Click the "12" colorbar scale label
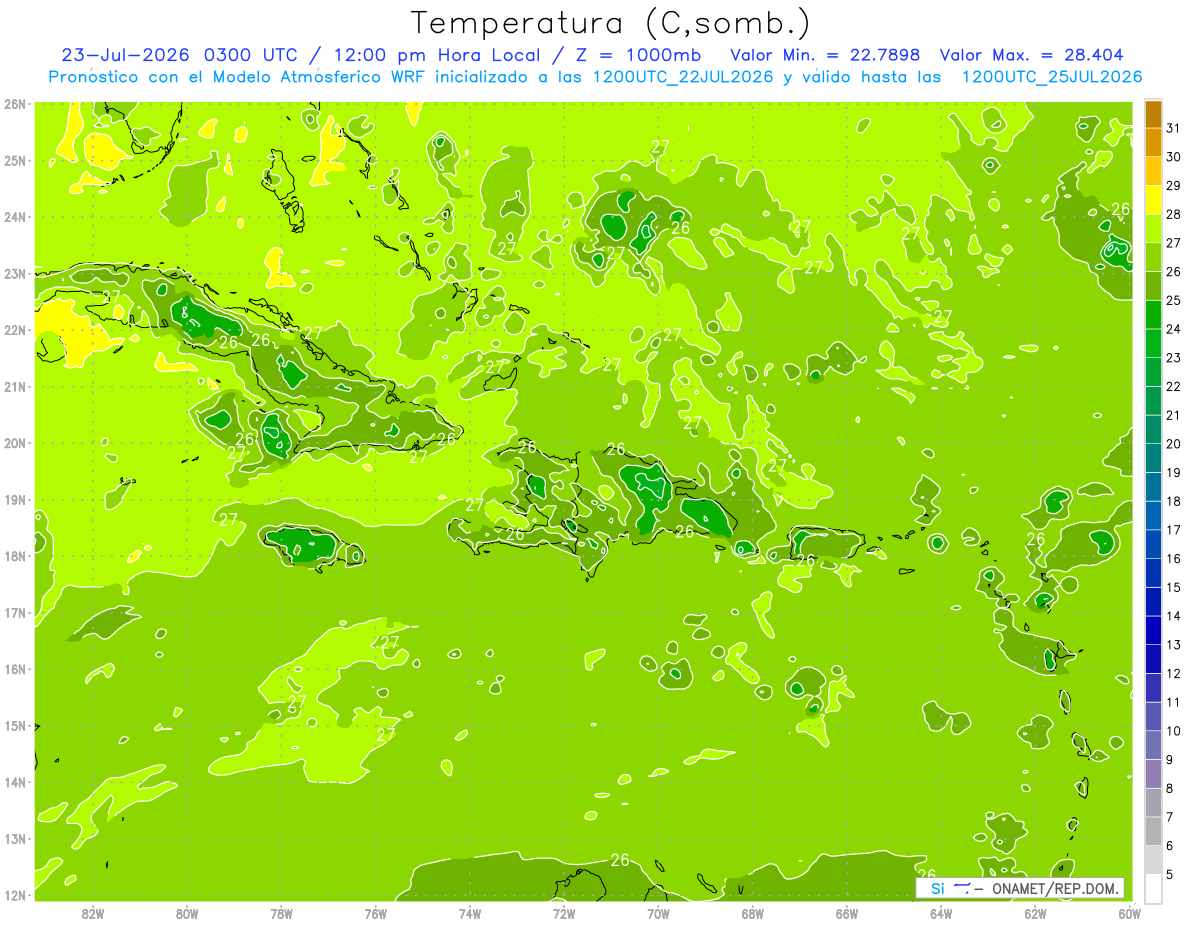This screenshot has width=1200, height=927. (x=1173, y=673)
